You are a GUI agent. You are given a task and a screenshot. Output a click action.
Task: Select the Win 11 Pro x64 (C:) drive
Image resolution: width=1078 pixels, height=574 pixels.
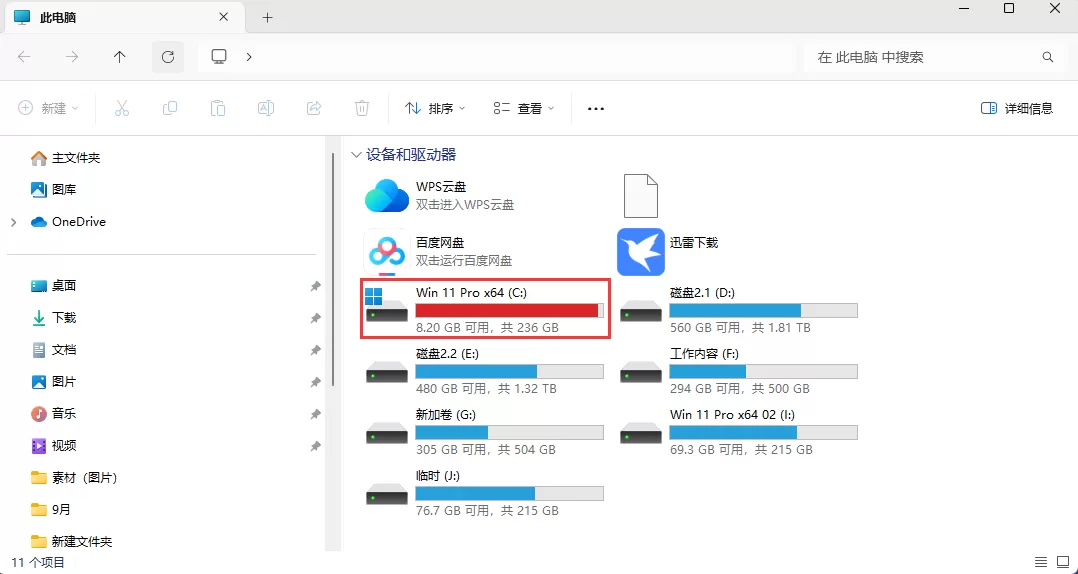pos(485,309)
